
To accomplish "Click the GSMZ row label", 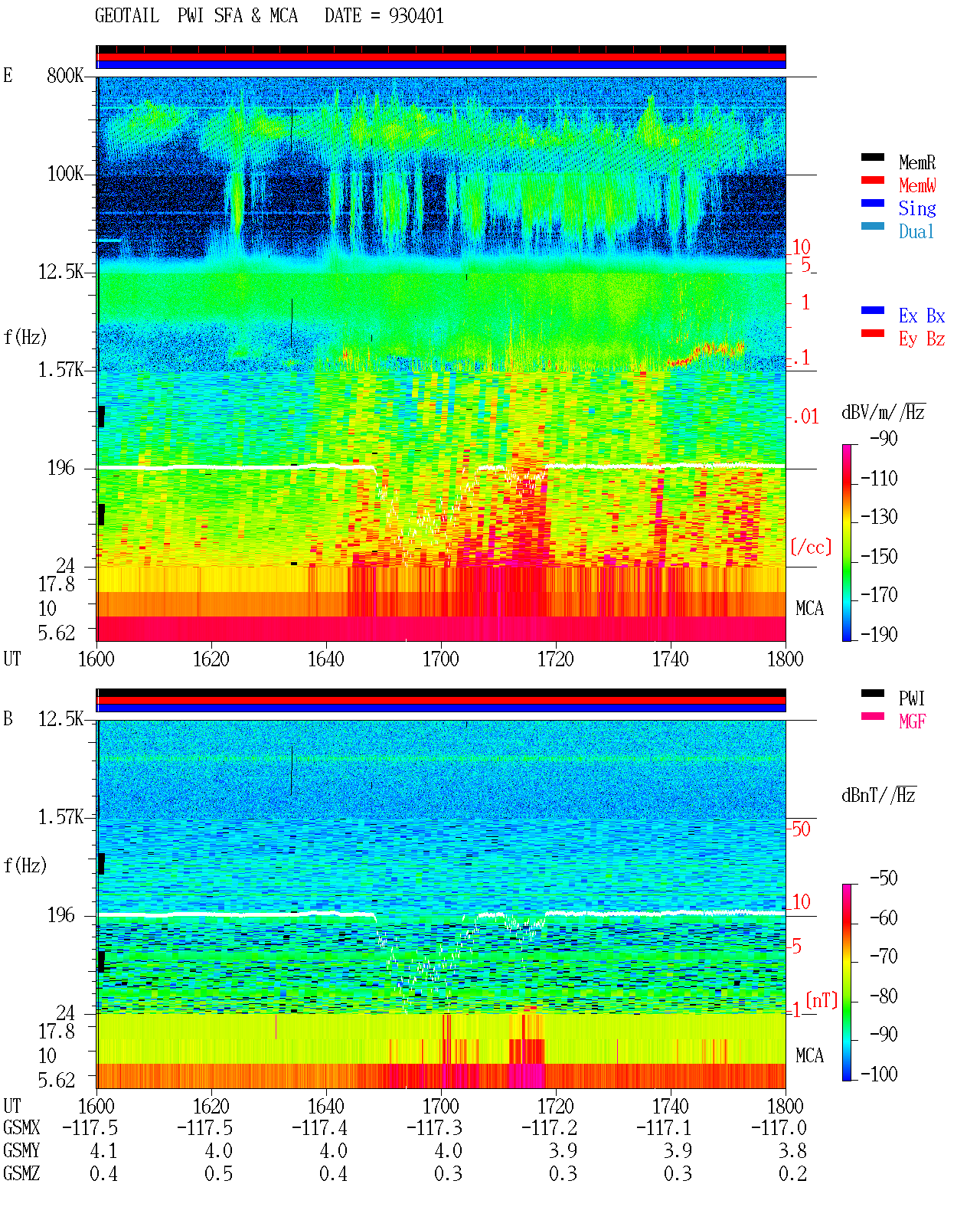I will point(21,1174).
